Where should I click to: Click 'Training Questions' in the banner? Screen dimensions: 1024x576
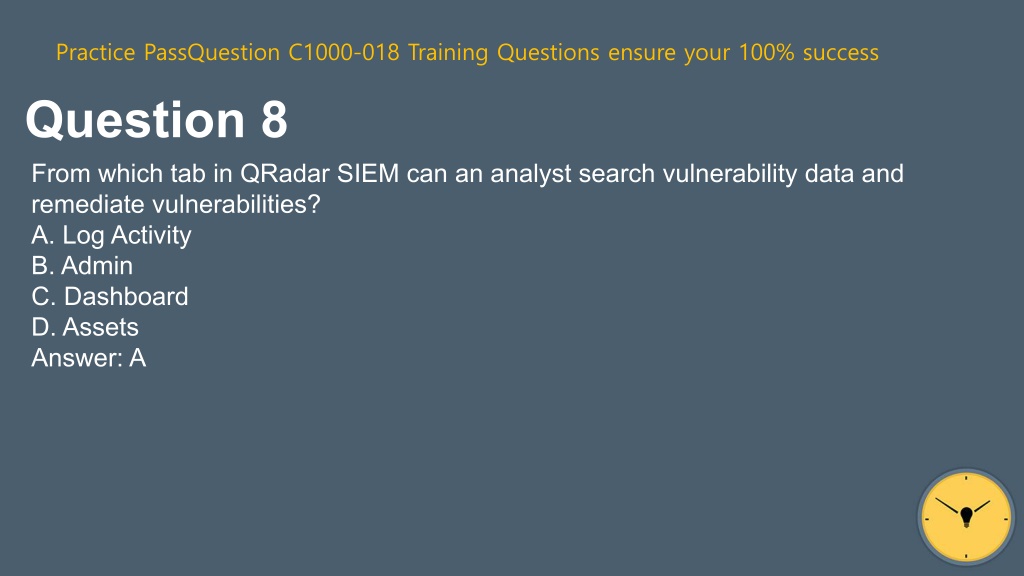pyautogui.click(x=504, y=52)
